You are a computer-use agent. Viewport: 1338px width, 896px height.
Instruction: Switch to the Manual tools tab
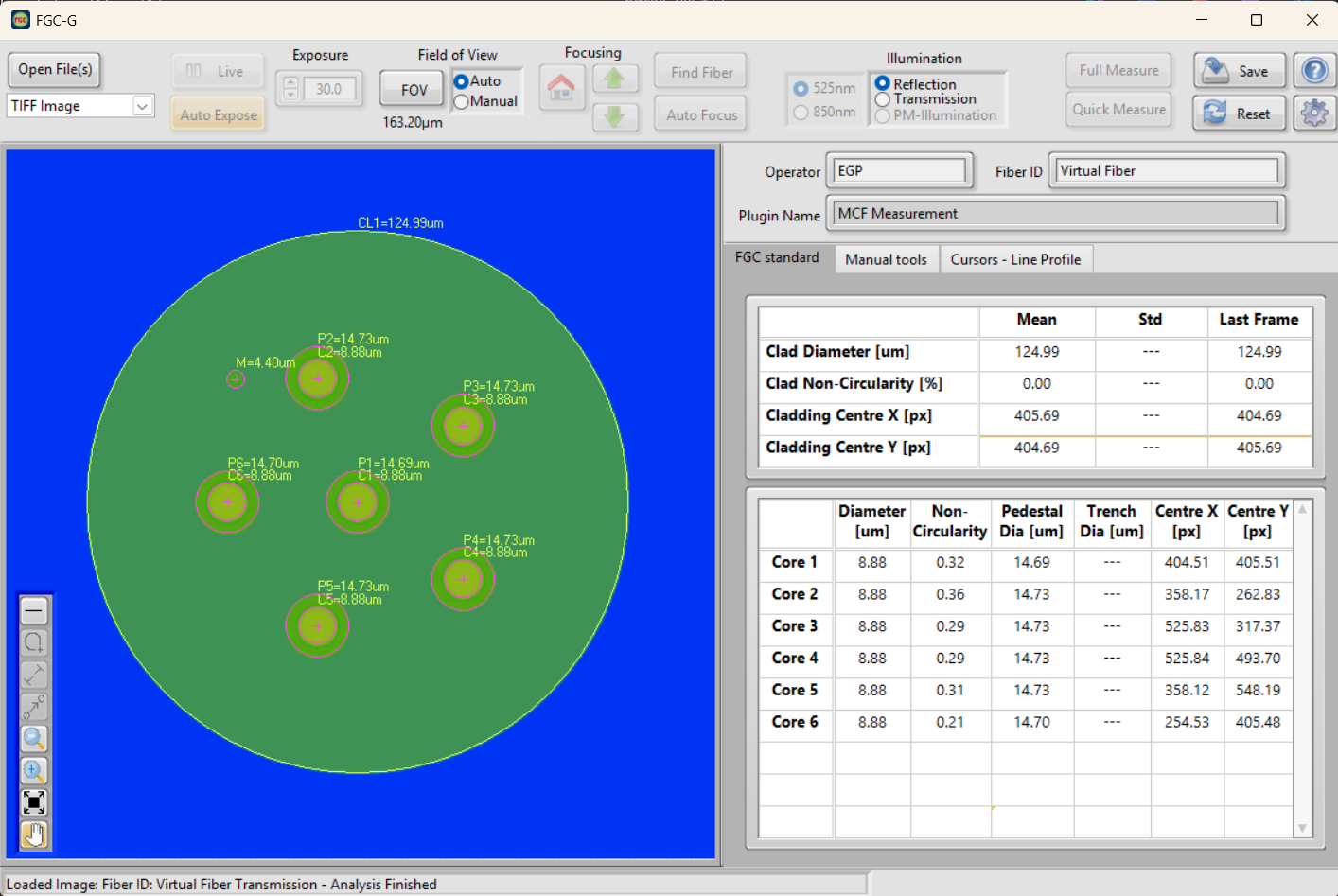point(886,259)
